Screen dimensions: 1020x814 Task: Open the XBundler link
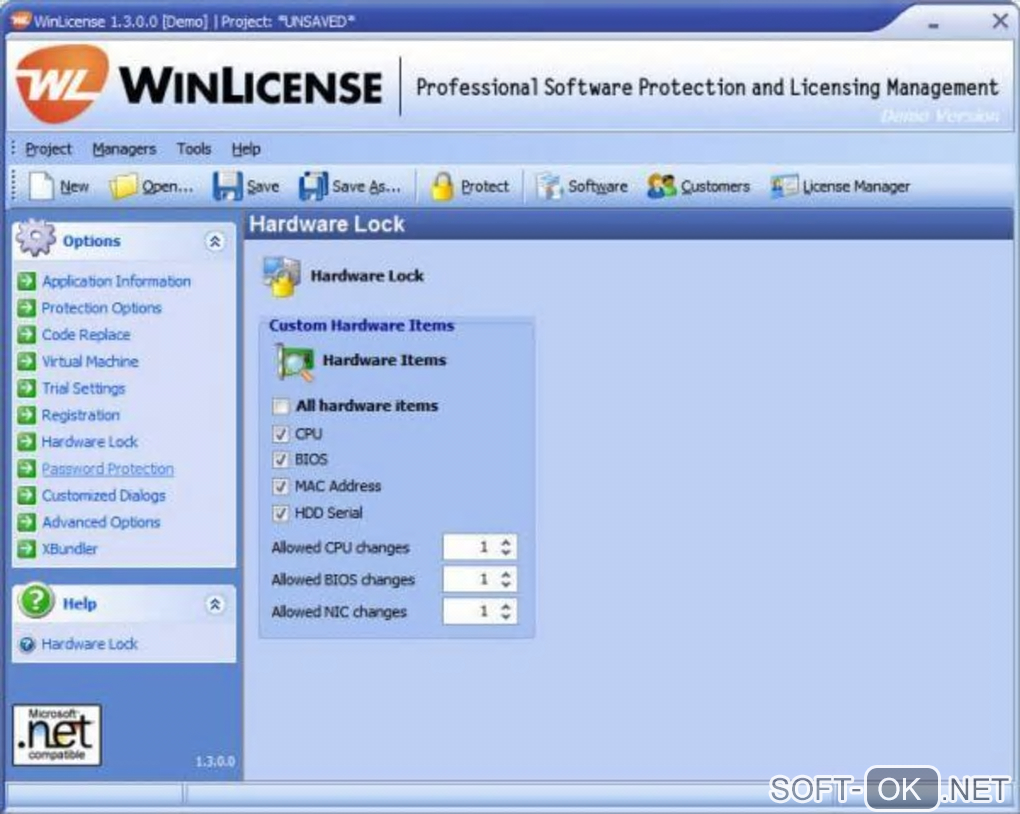[x=70, y=549]
